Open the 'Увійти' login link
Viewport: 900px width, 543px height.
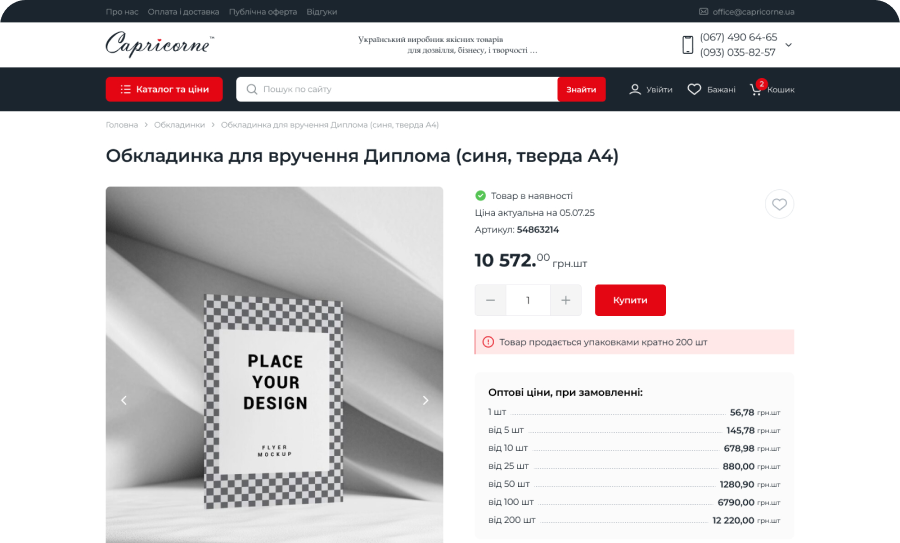pyautogui.click(x=659, y=90)
